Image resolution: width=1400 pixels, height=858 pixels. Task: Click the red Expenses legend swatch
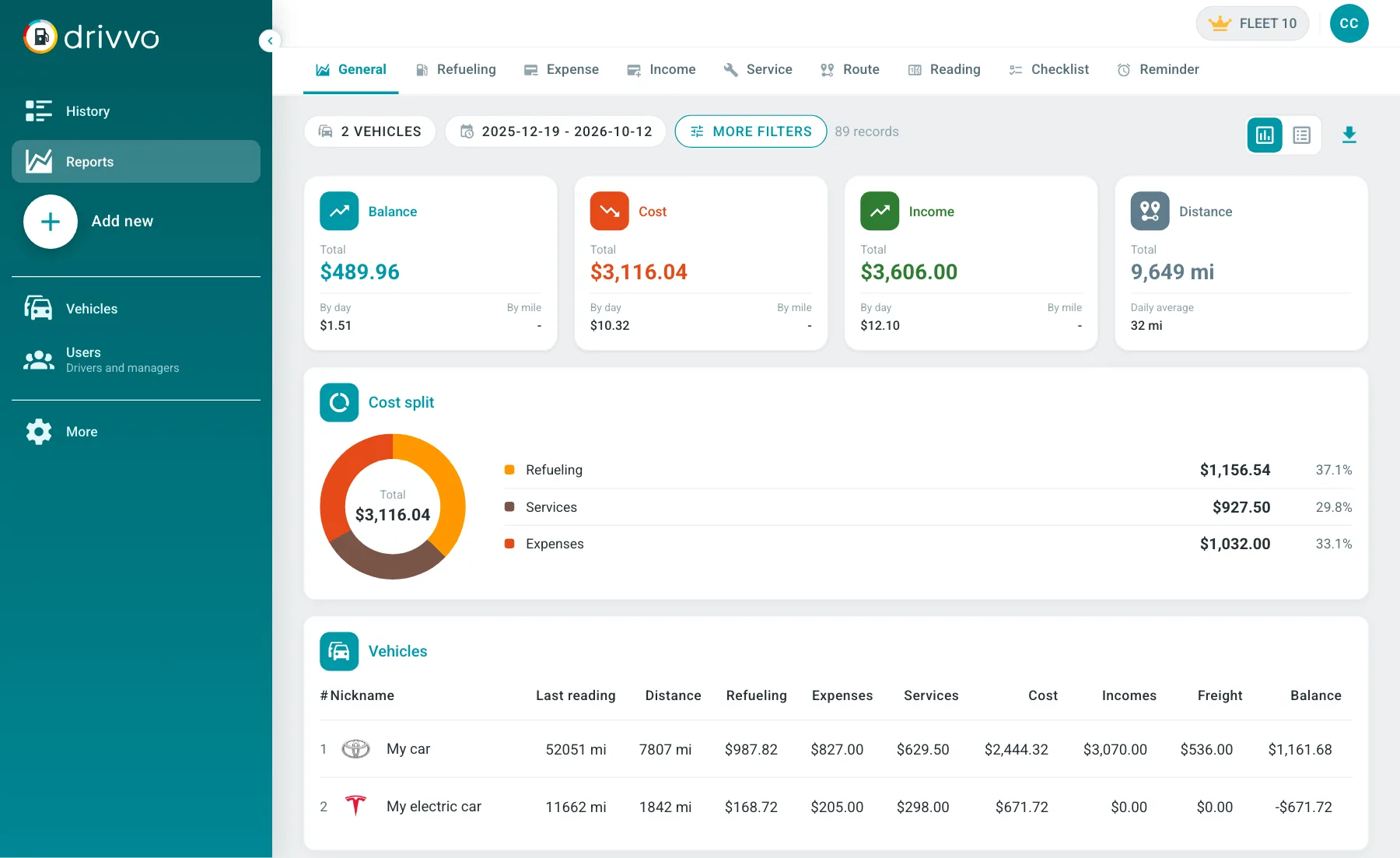(509, 544)
